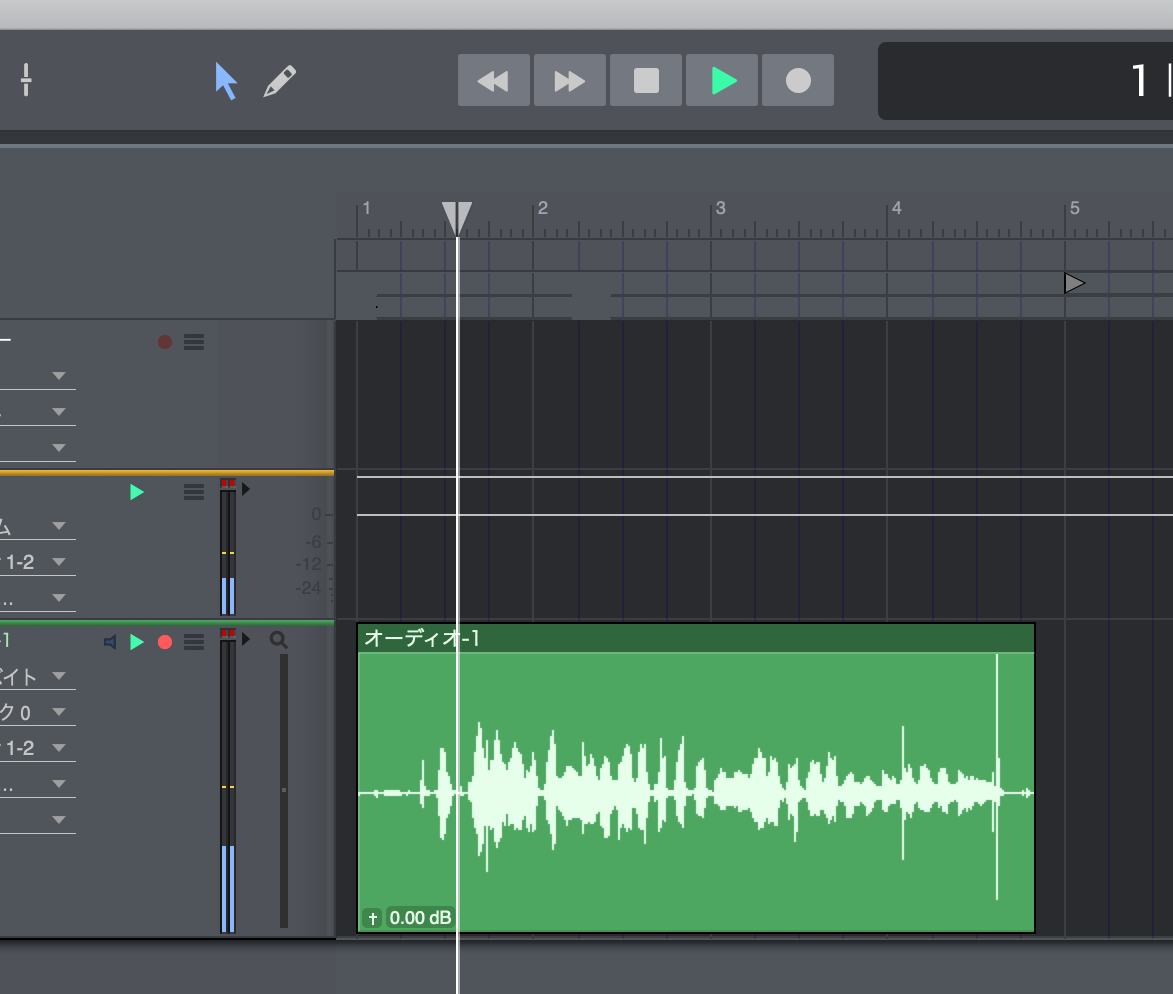Screen dimensions: 1173x994
Task: Open the audio track's settings menu icon
Action: point(194,642)
